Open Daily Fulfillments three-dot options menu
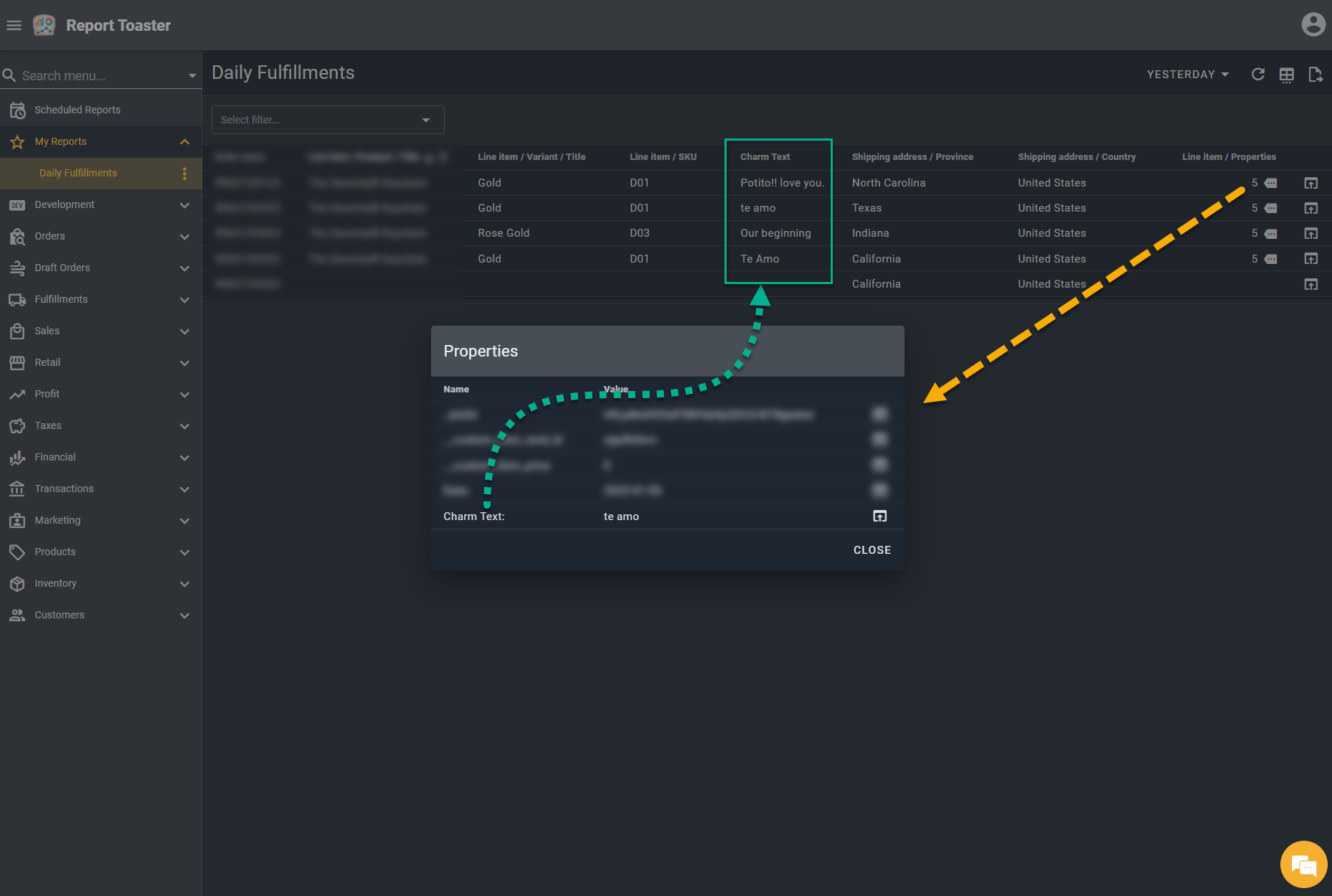Viewport: 1332px width, 896px height. pos(184,174)
